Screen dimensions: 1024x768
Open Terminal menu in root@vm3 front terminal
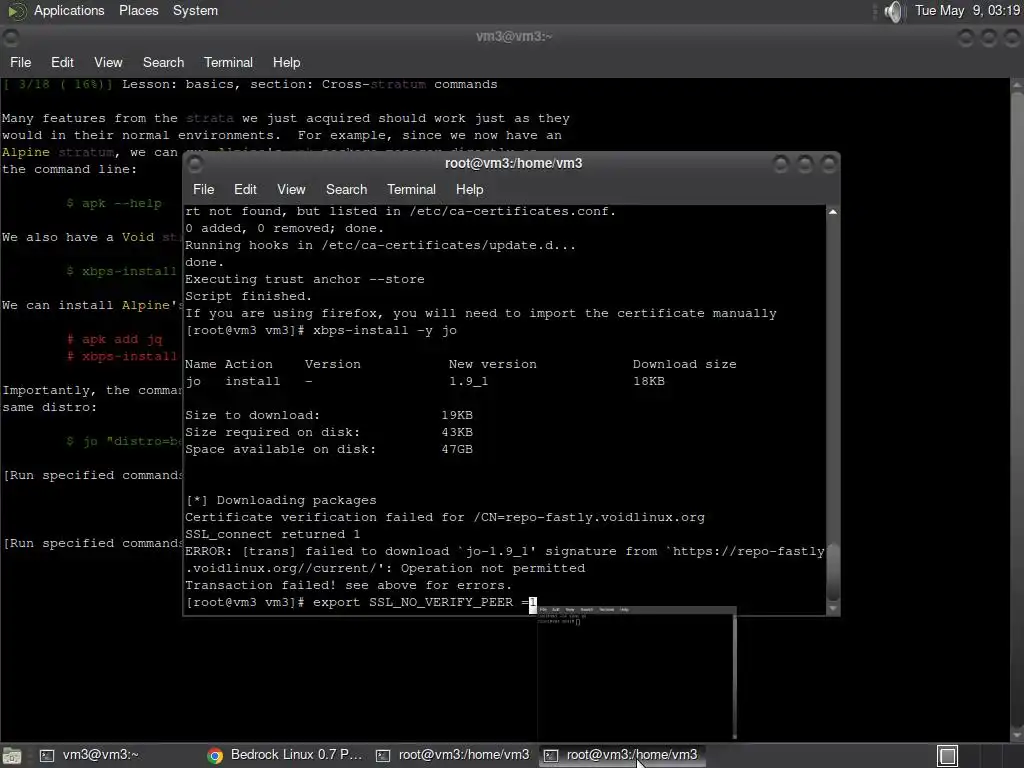[411, 189]
